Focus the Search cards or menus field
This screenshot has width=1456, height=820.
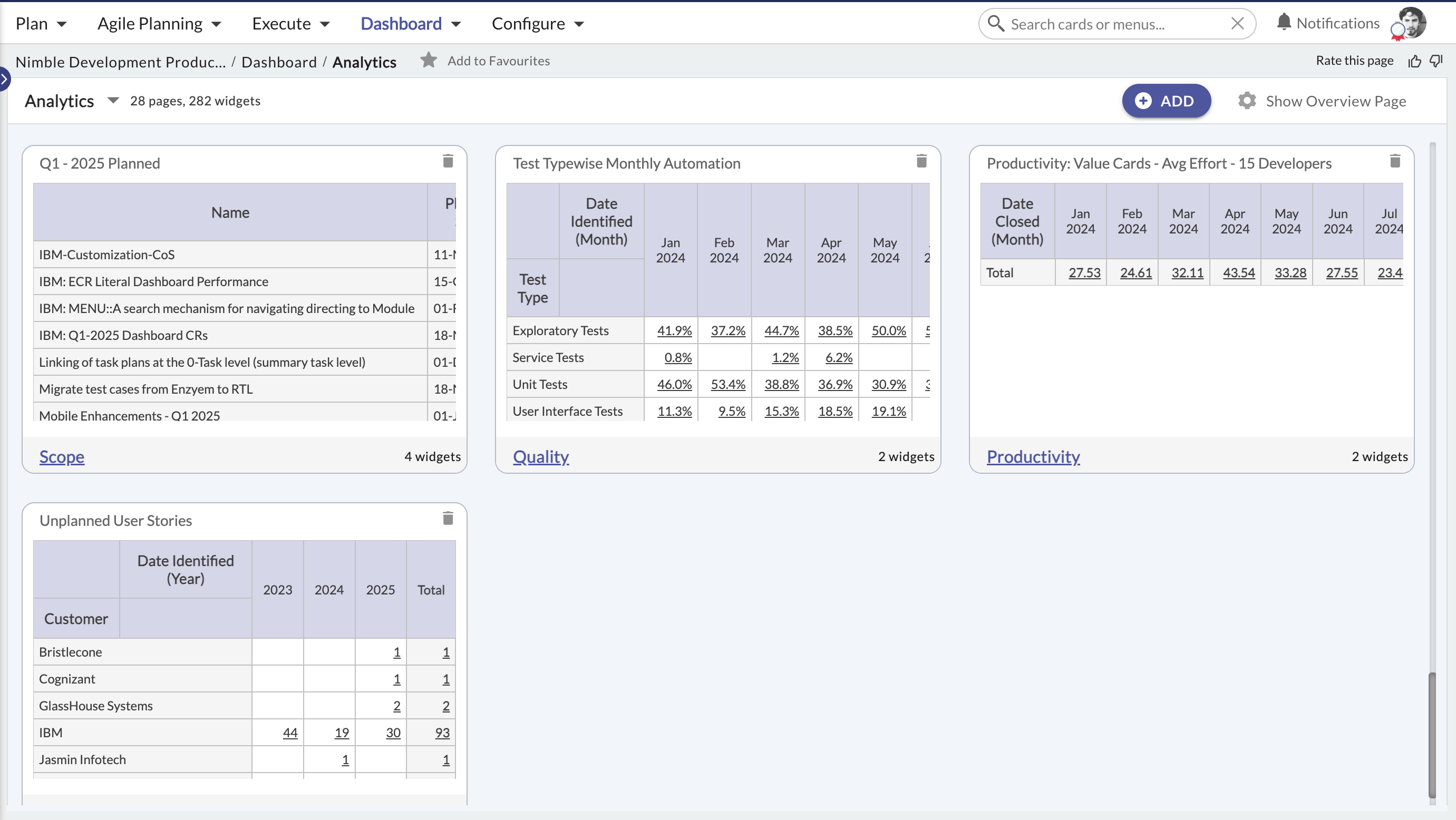[x=1117, y=24]
